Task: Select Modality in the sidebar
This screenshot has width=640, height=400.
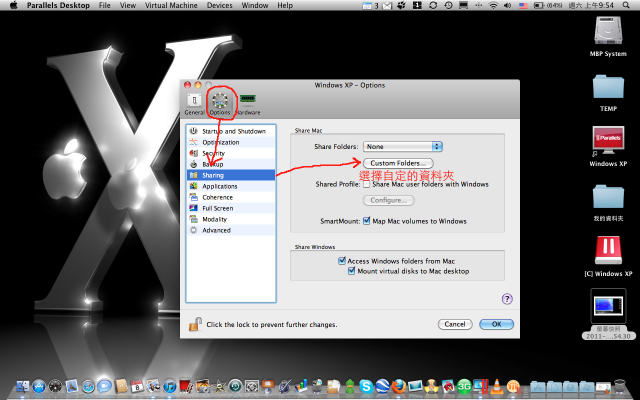Action: (x=231, y=219)
